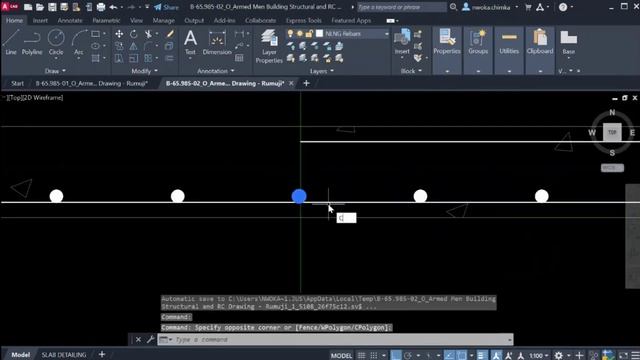The height and width of the screenshot is (360, 640).
Task: Expand the Layers panel dropdown
Action: (322, 71)
